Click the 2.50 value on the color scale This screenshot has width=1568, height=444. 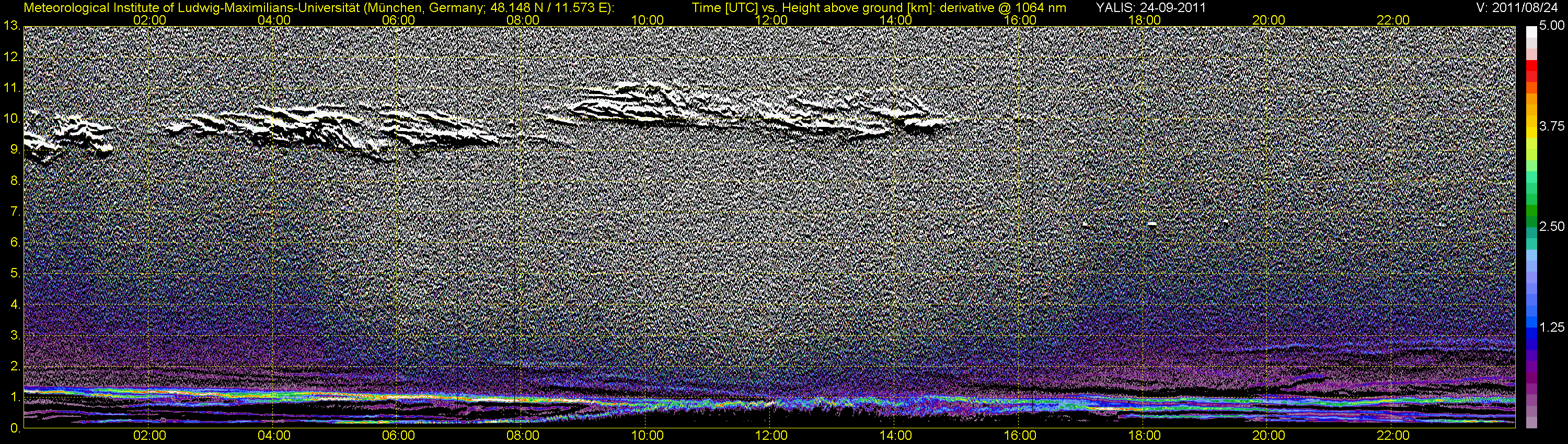point(1552,227)
